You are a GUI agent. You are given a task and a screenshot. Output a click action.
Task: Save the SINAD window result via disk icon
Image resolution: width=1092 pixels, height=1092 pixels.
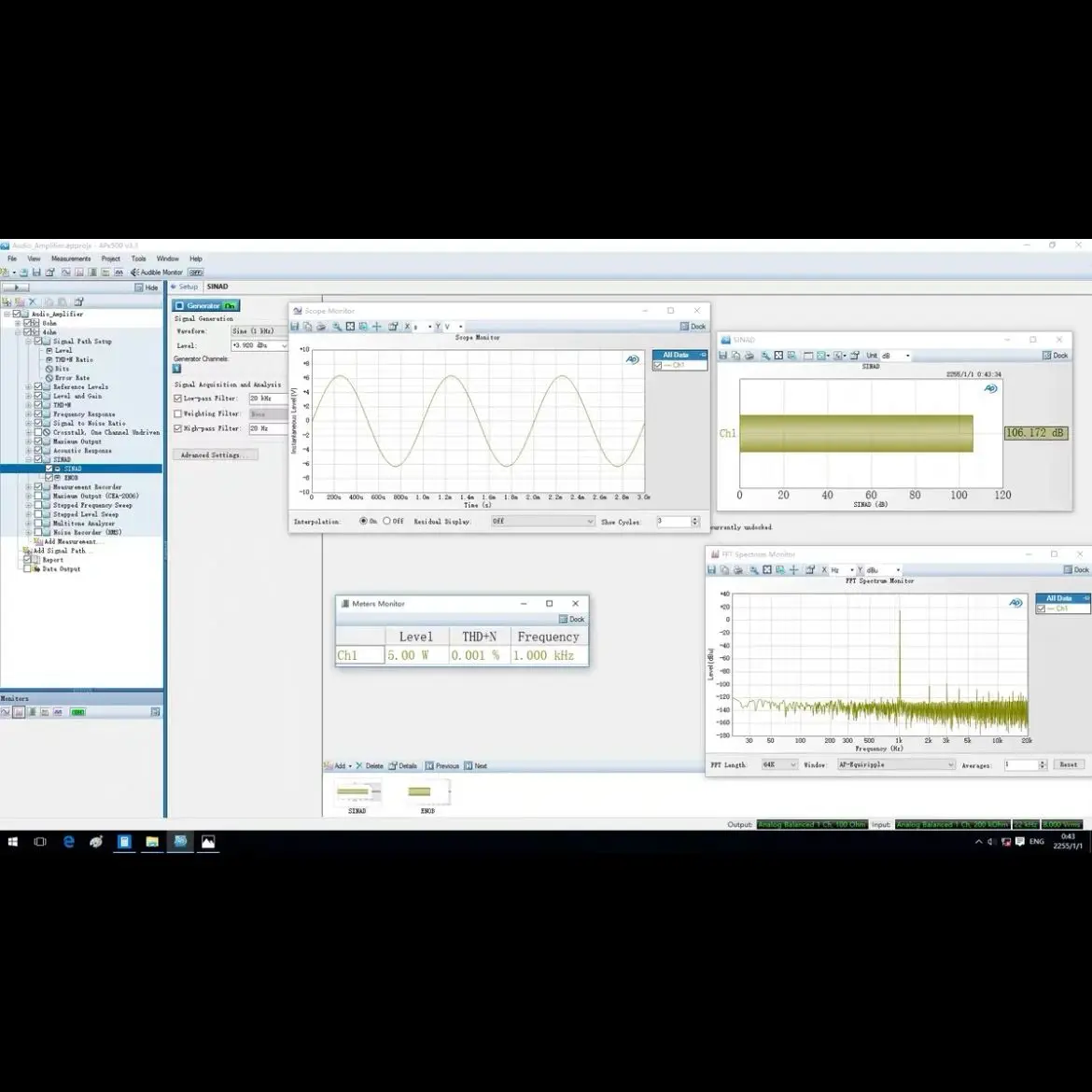(x=723, y=356)
